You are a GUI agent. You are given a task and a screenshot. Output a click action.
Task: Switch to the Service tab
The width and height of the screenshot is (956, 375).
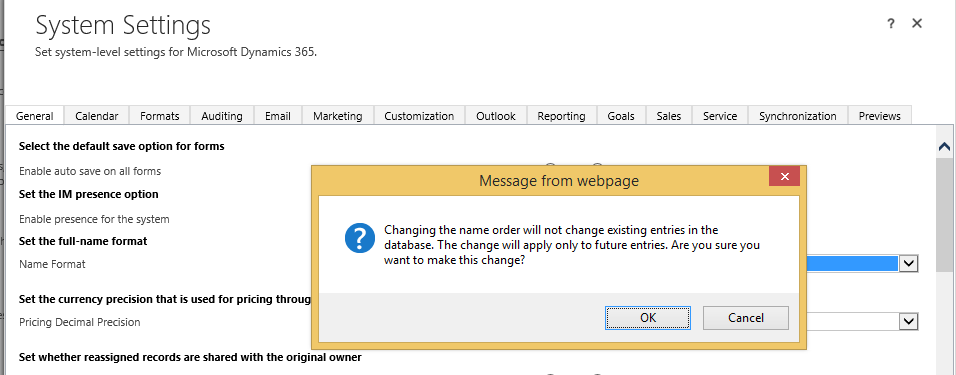click(x=720, y=116)
